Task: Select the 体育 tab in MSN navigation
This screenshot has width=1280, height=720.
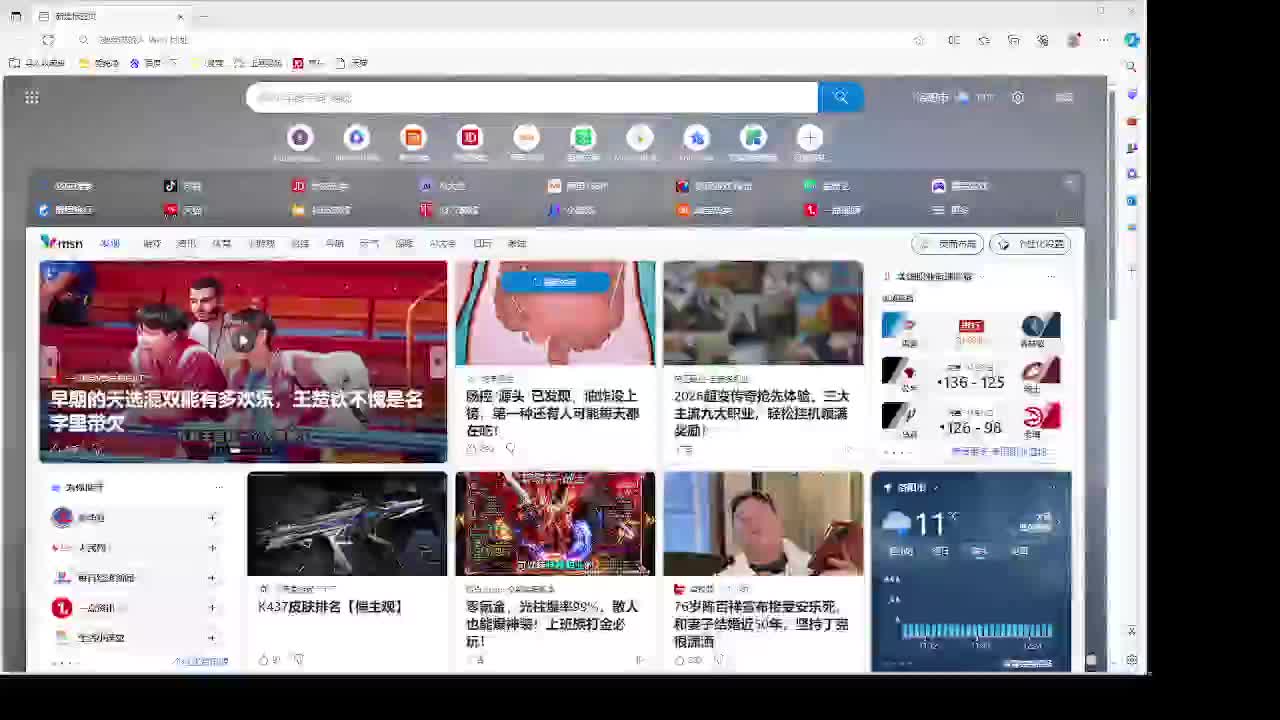Action: (x=221, y=244)
